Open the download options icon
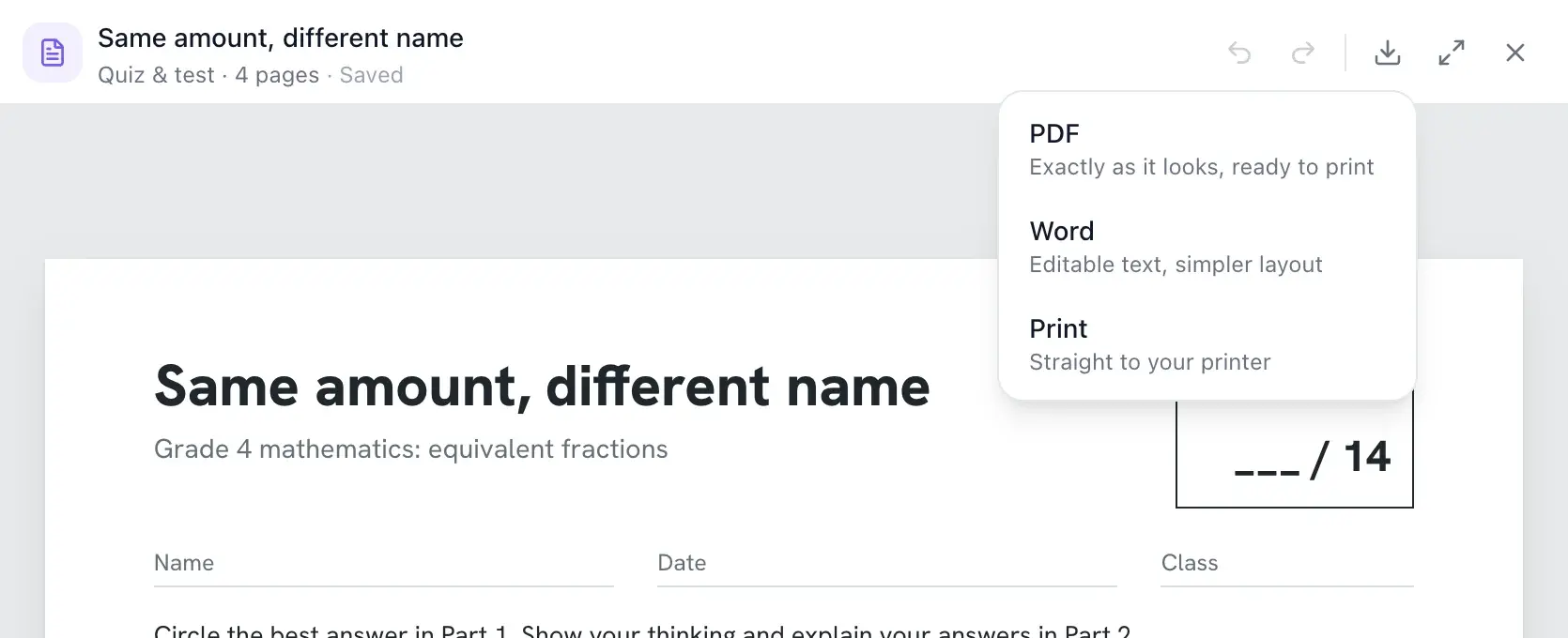This screenshot has width=1568, height=638. point(1388,53)
